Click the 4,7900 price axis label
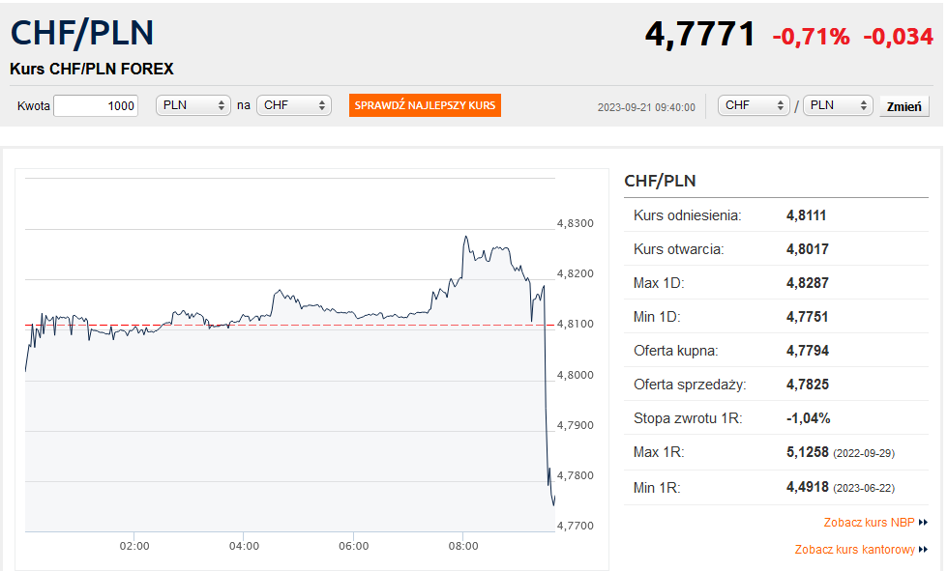948x571 pixels. click(x=575, y=425)
